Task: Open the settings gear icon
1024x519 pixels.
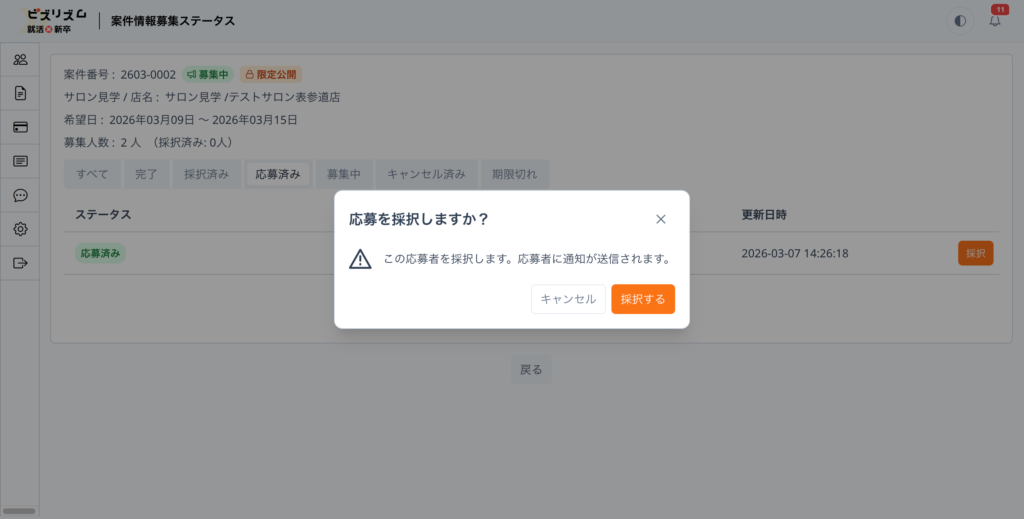Action: pyautogui.click(x=20, y=229)
